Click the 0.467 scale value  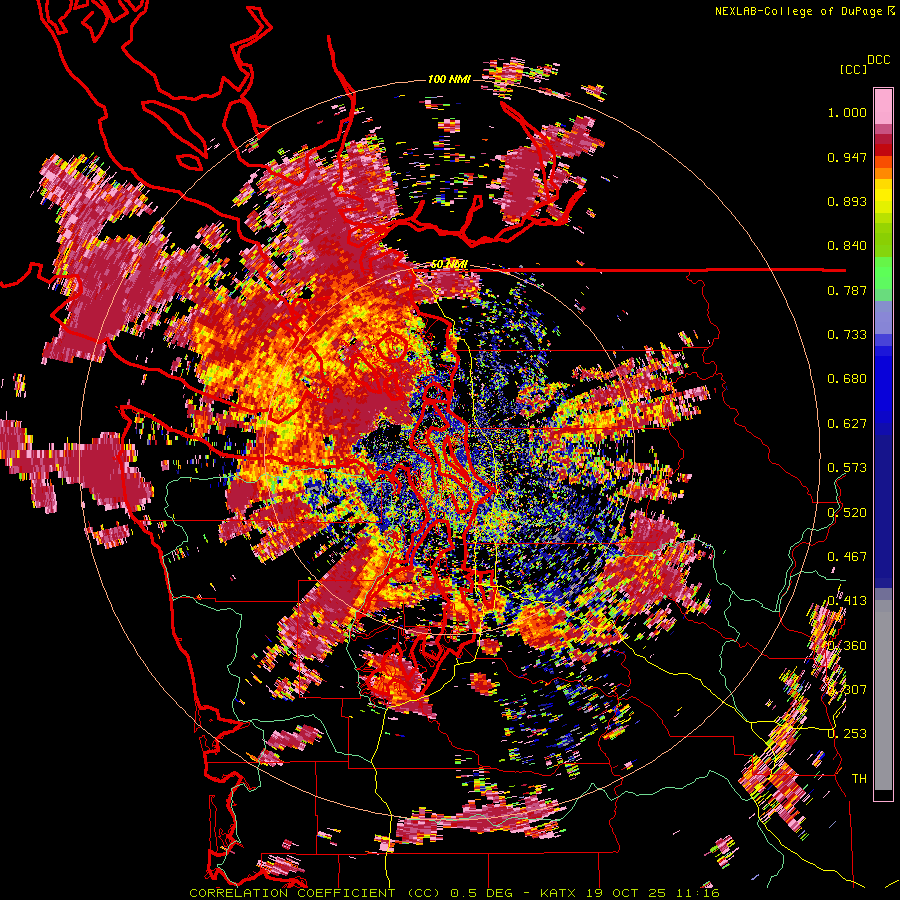(847, 557)
